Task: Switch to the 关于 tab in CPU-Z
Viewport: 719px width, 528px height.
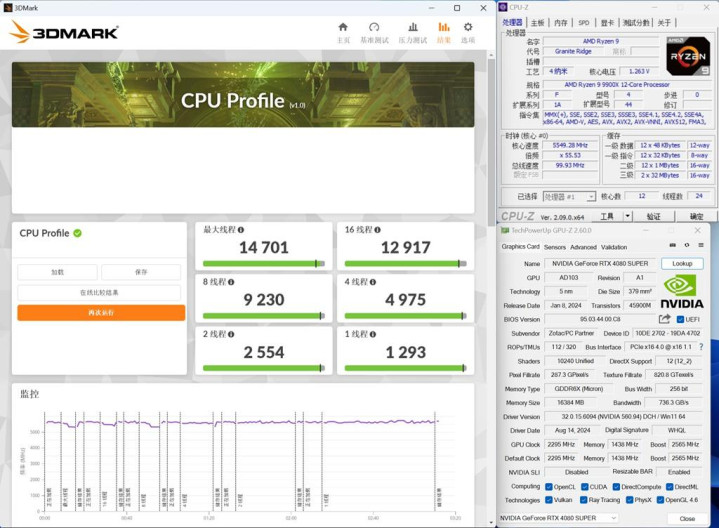Action: 664,22
